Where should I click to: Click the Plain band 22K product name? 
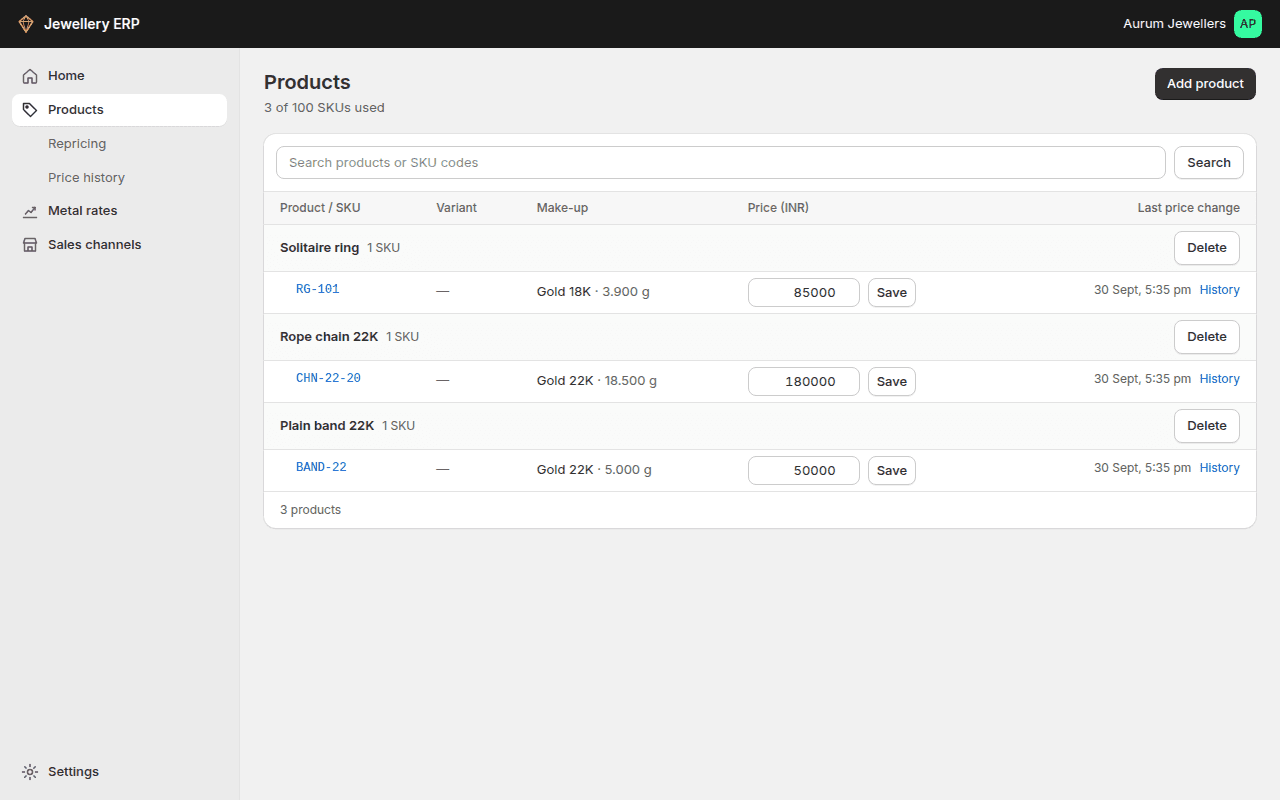tap(327, 426)
